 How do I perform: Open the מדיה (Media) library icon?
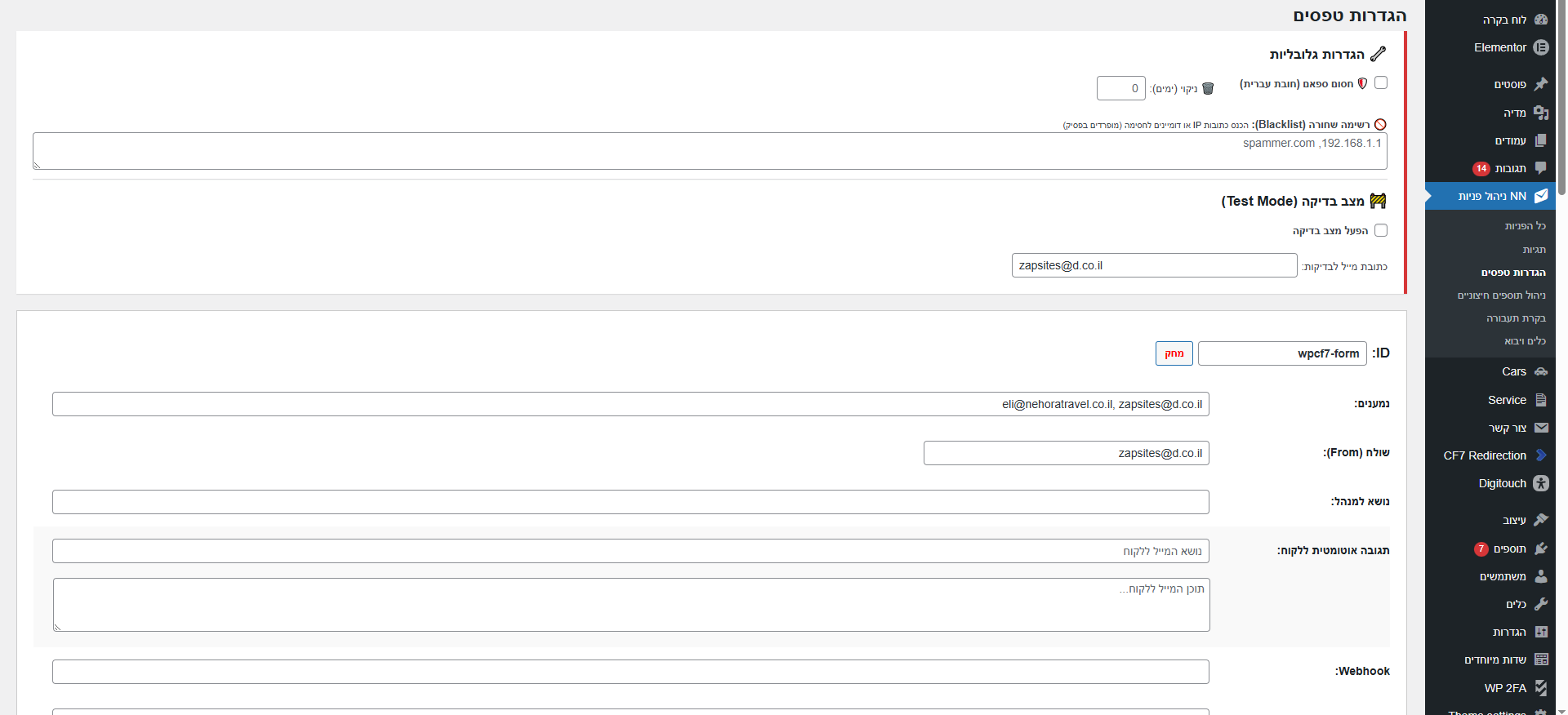coord(1540,113)
